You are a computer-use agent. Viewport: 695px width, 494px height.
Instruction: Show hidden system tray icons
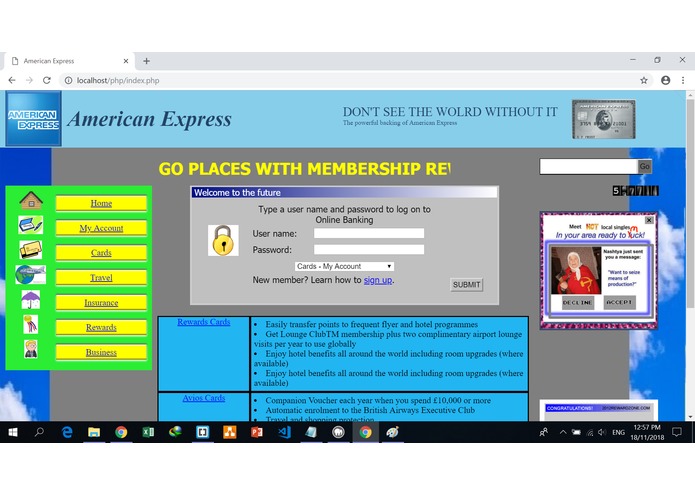tap(562, 432)
